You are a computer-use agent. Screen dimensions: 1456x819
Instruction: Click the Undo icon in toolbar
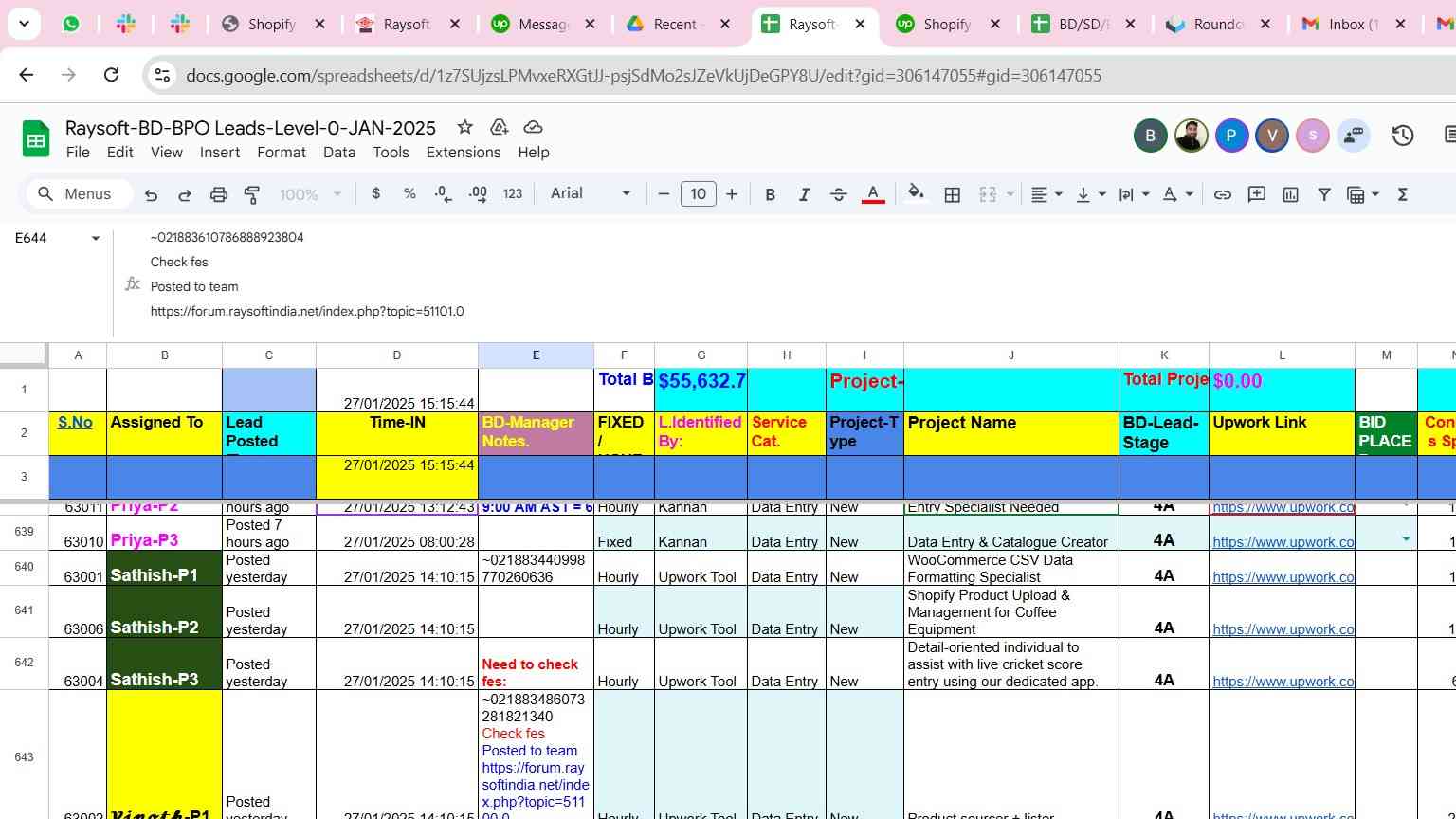click(151, 194)
